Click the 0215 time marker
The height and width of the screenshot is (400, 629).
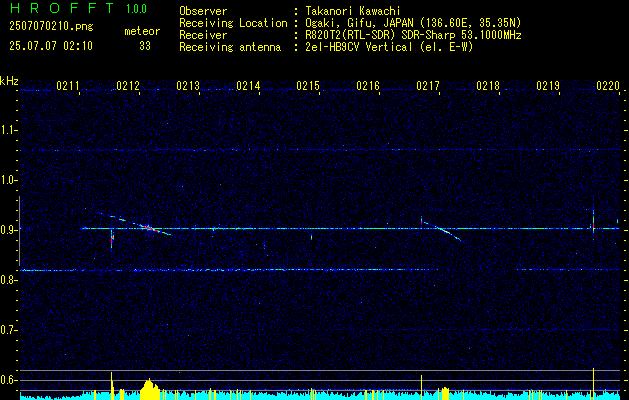(308, 85)
